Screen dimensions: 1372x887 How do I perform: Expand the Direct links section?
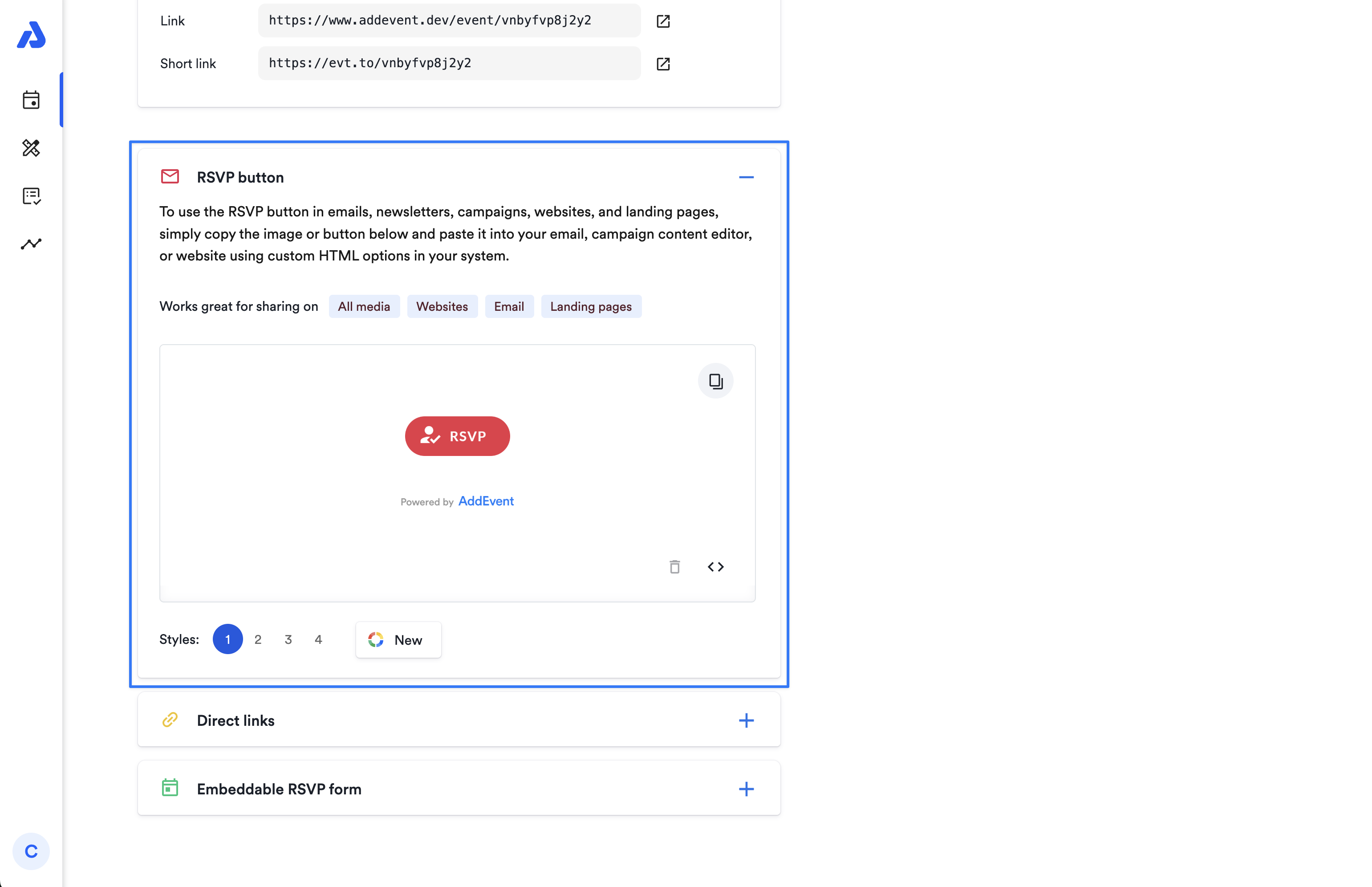coord(746,720)
